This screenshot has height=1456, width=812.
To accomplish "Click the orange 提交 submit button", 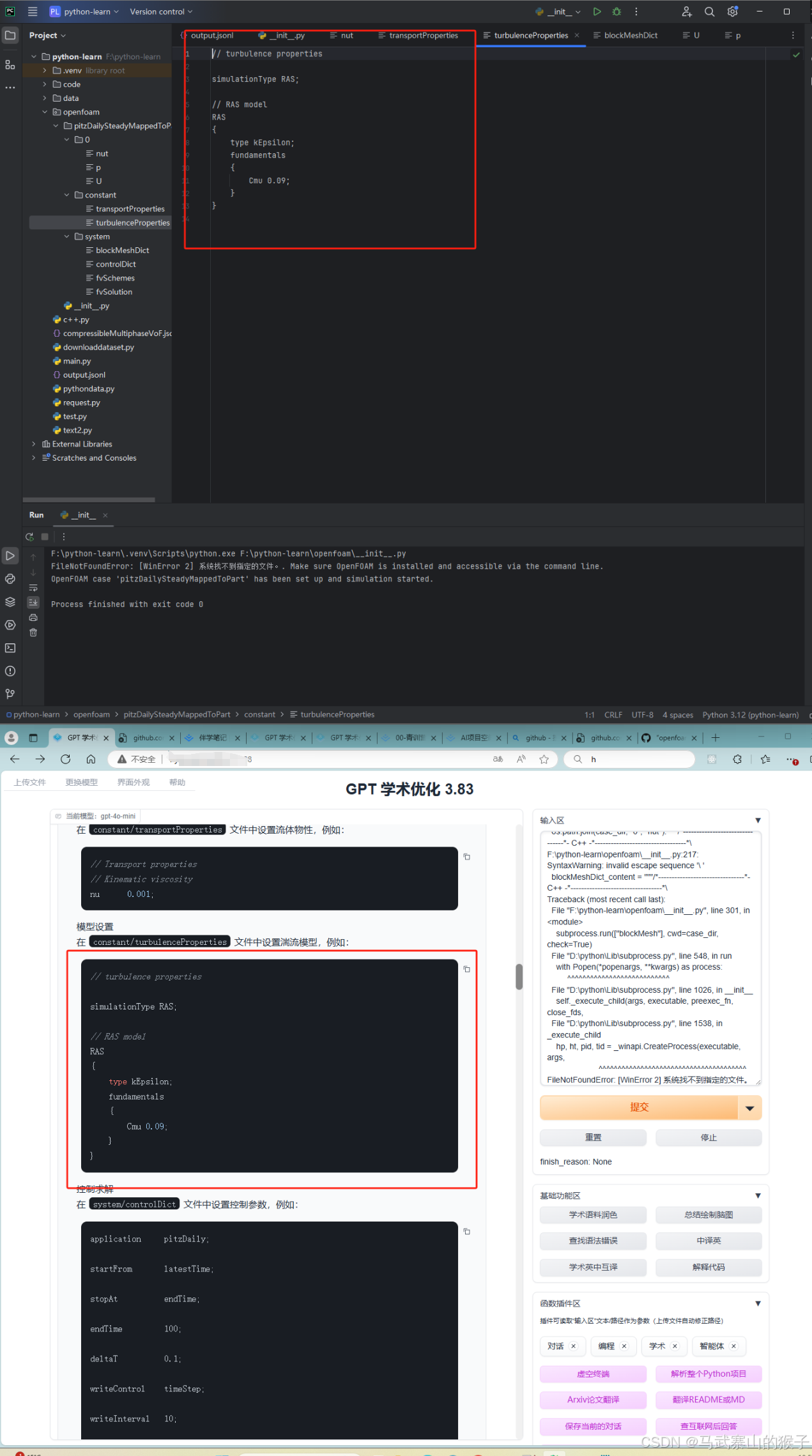I will coord(639,1108).
